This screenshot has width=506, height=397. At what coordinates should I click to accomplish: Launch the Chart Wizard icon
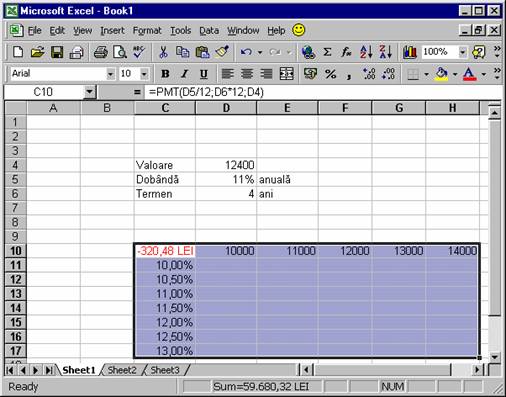tap(409, 52)
